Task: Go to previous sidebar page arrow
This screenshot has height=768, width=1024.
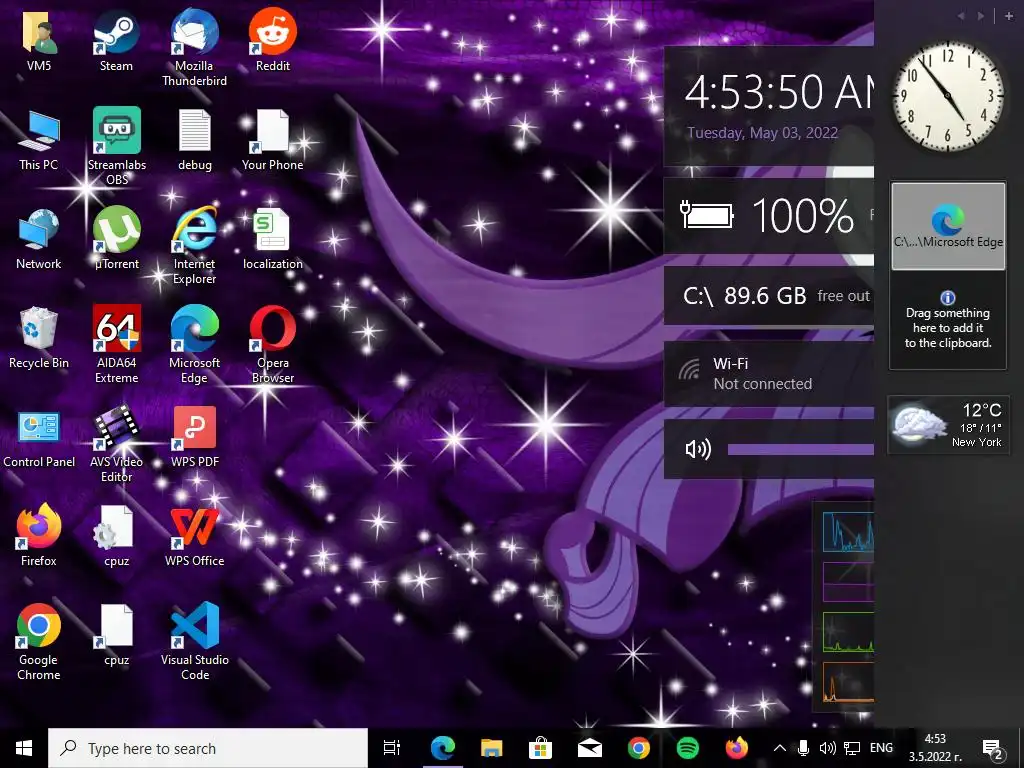Action: pos(961,16)
